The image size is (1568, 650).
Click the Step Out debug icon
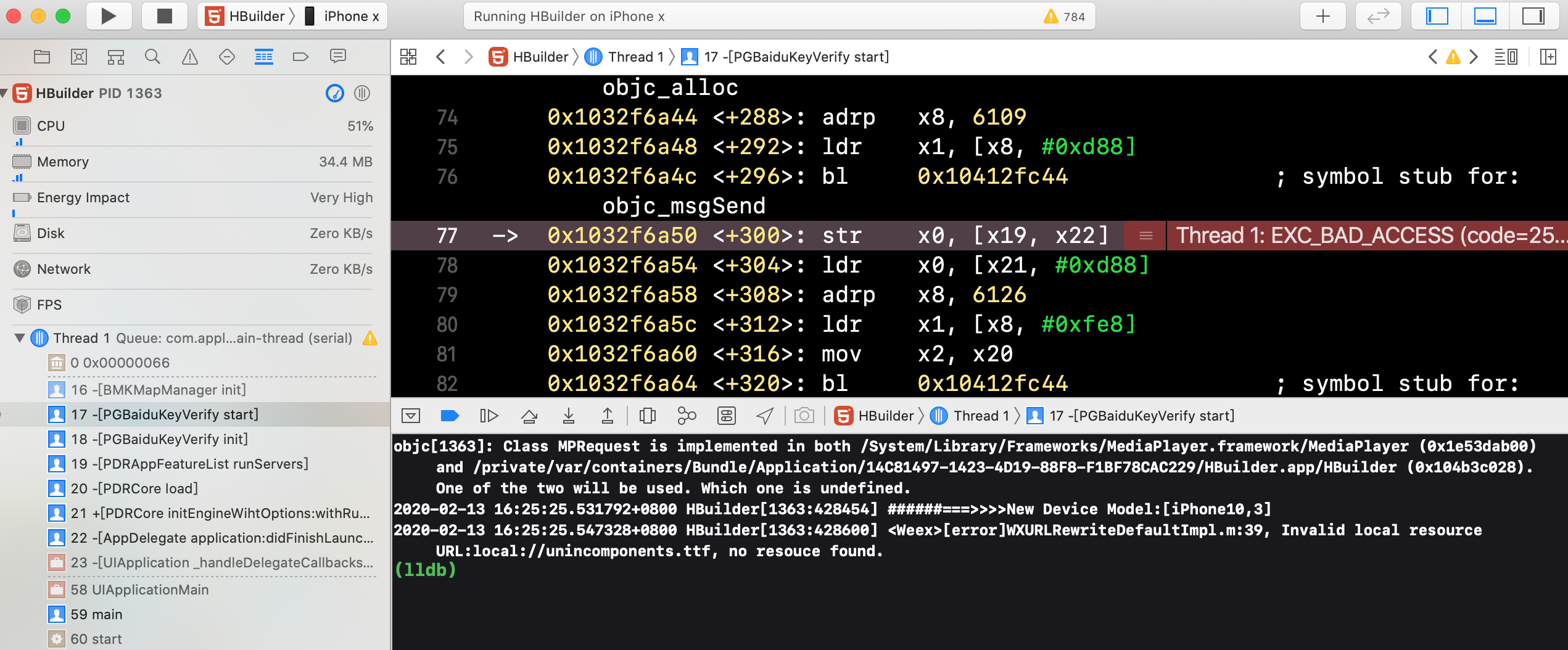[x=608, y=416]
